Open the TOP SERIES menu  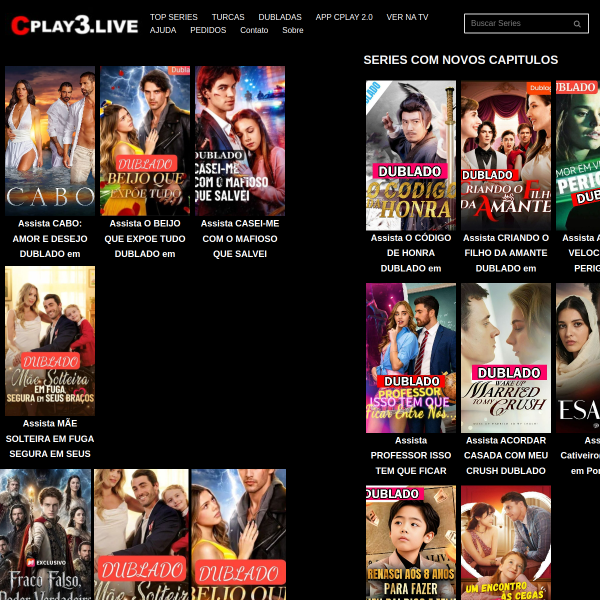coord(173,17)
